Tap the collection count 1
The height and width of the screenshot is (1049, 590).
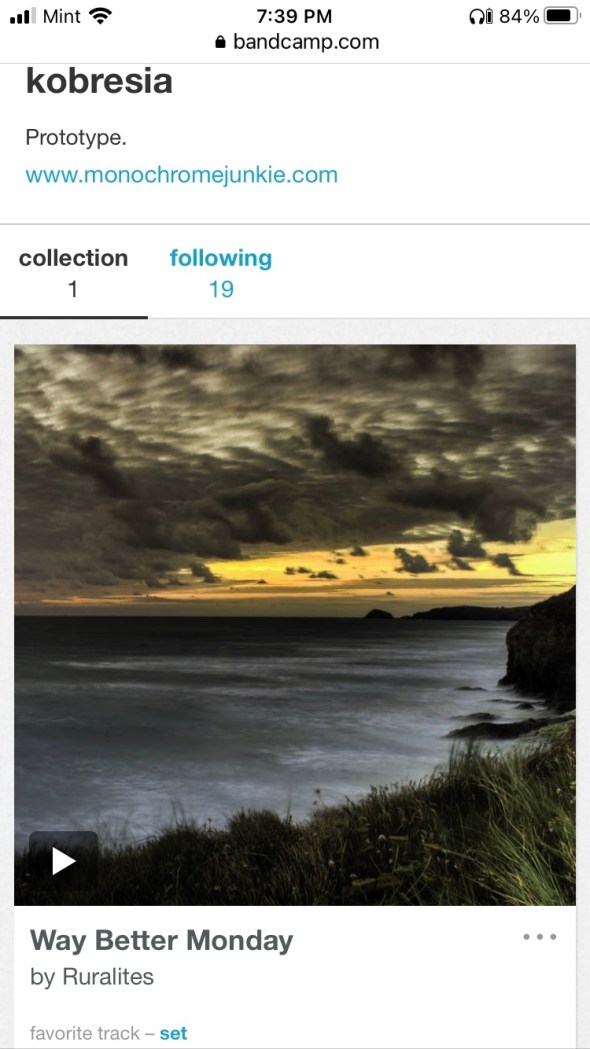[x=73, y=289]
